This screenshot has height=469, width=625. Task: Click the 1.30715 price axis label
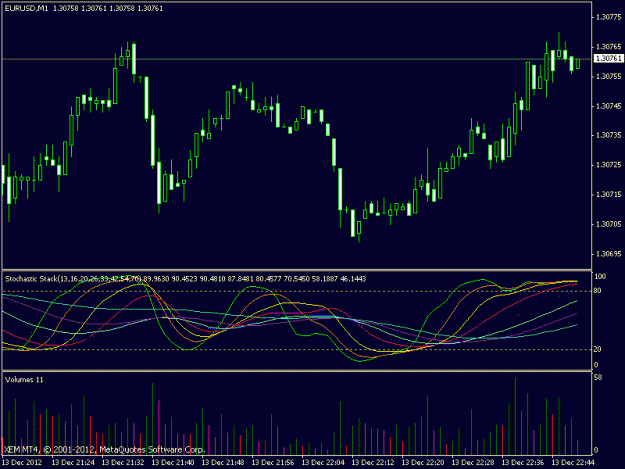[608, 194]
